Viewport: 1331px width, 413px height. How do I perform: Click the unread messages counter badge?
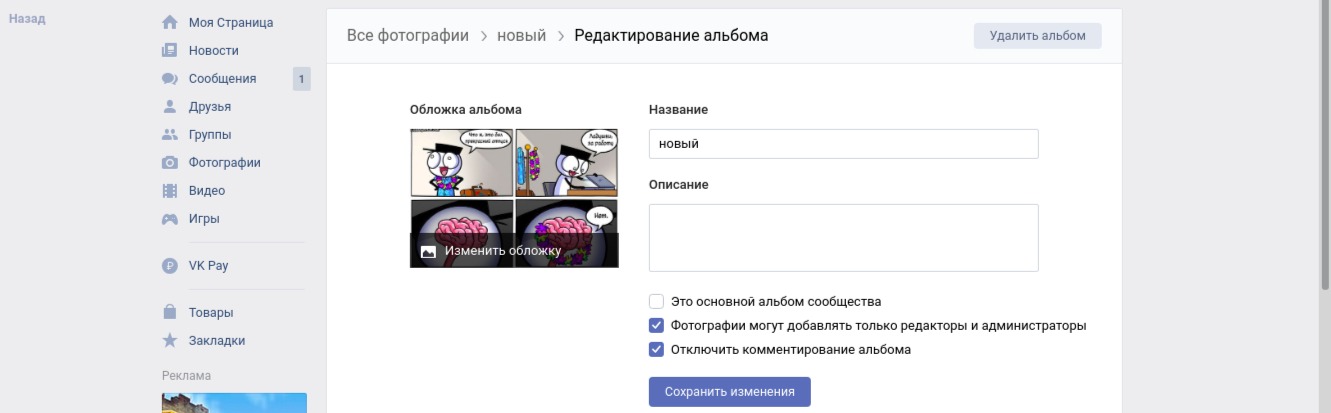(302, 79)
